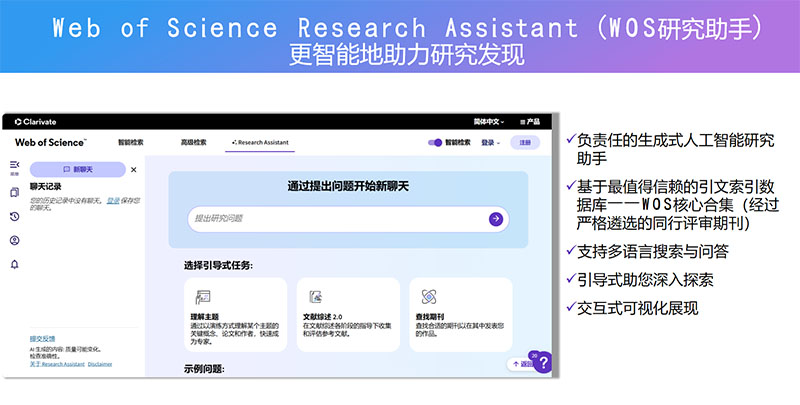This screenshot has width=800, height=405.
Task: Switch to the 智能检索 tab
Action: point(131,142)
